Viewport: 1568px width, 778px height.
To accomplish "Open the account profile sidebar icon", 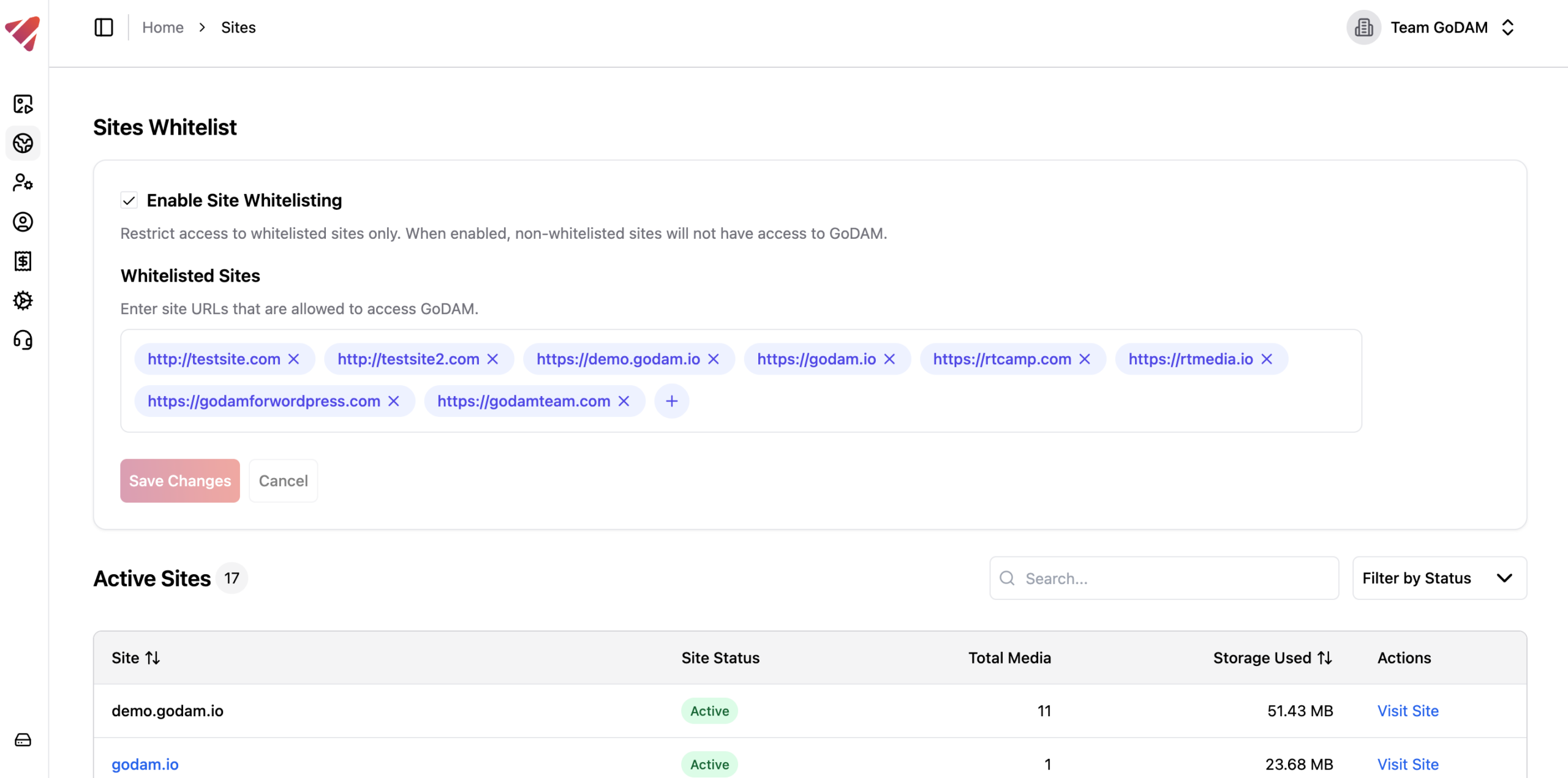I will (23, 222).
